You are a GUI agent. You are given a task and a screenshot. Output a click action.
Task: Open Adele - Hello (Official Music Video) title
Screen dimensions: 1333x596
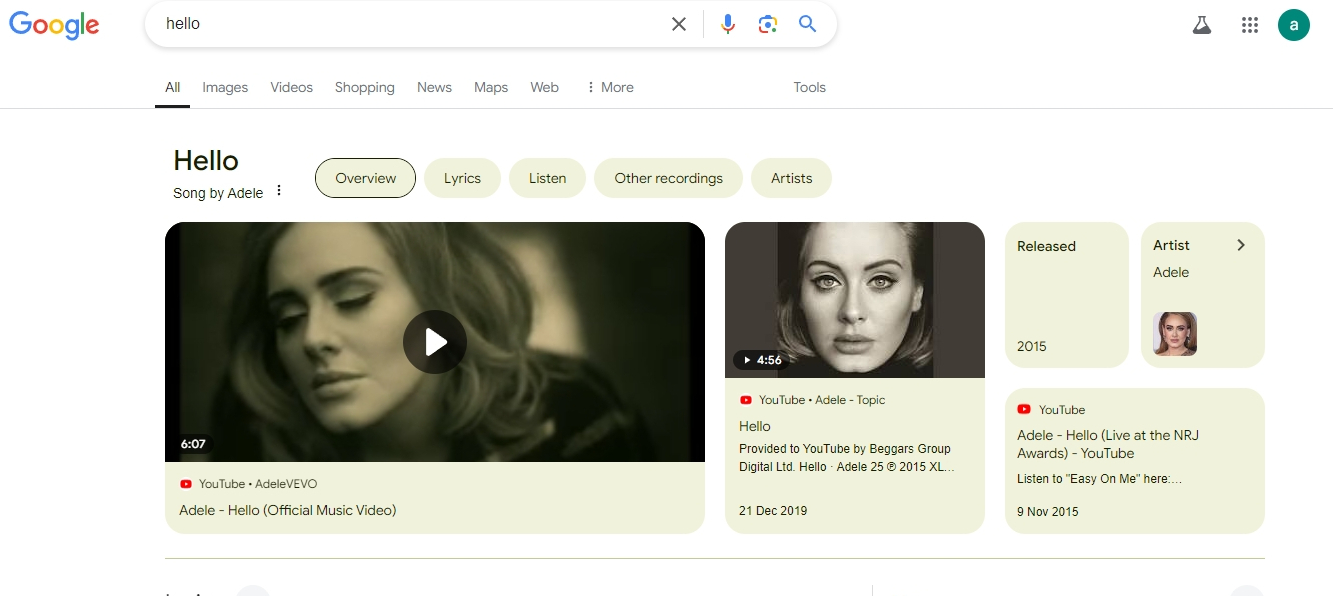[x=288, y=510]
